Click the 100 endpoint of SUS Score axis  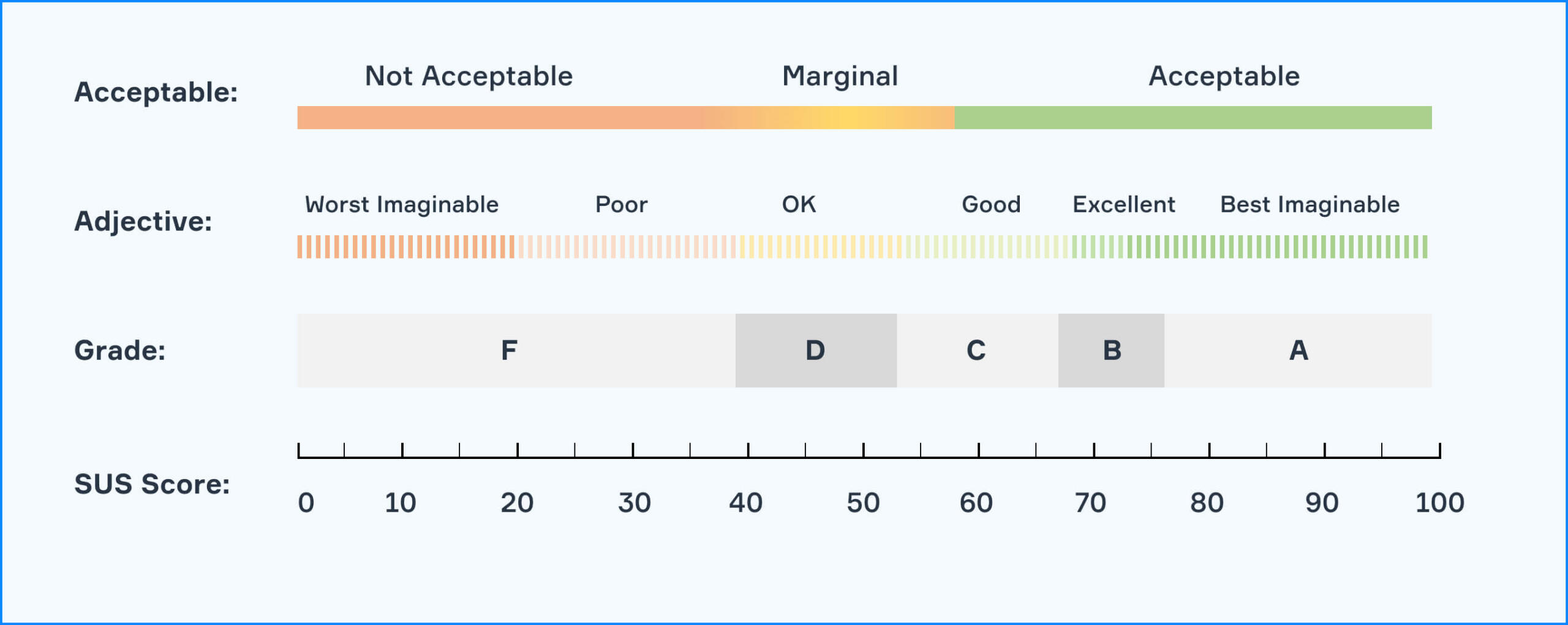click(x=1439, y=502)
